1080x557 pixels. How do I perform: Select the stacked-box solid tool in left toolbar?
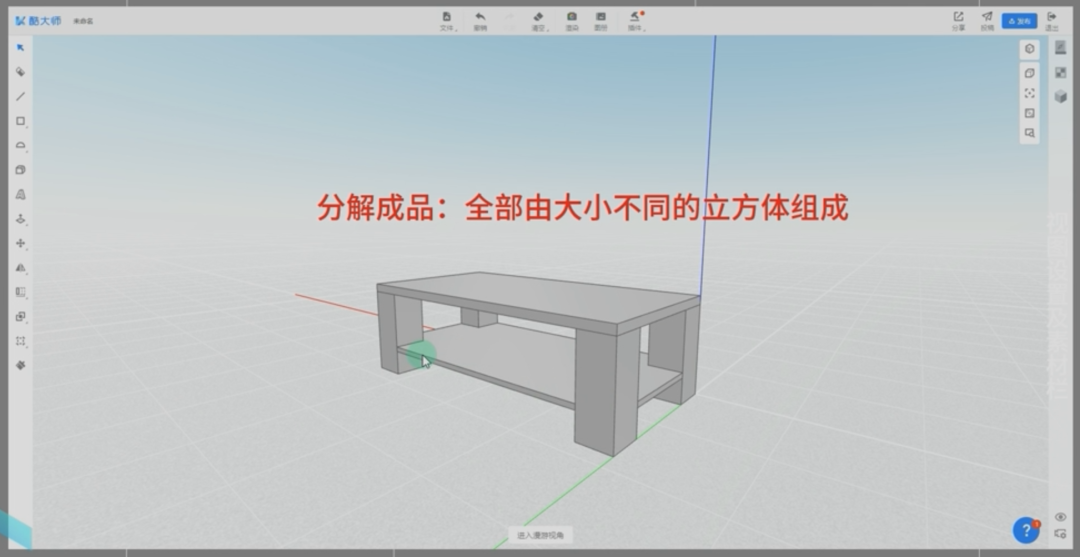click(x=21, y=170)
